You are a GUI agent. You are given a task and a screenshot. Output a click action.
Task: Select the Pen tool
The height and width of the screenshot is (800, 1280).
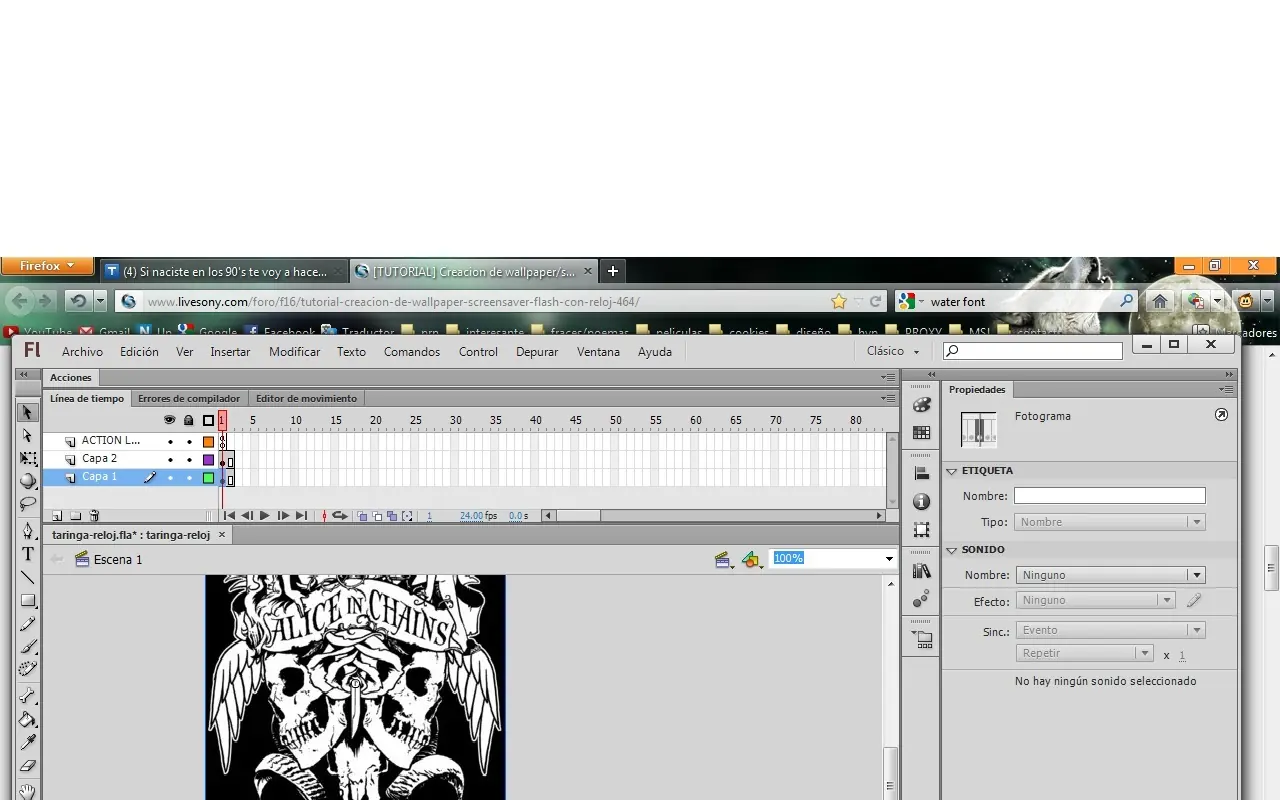click(x=28, y=531)
